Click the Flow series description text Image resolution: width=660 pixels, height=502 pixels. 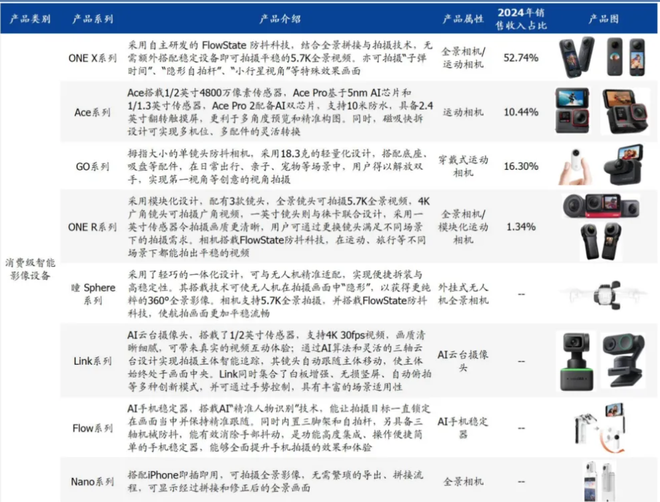pos(279,428)
